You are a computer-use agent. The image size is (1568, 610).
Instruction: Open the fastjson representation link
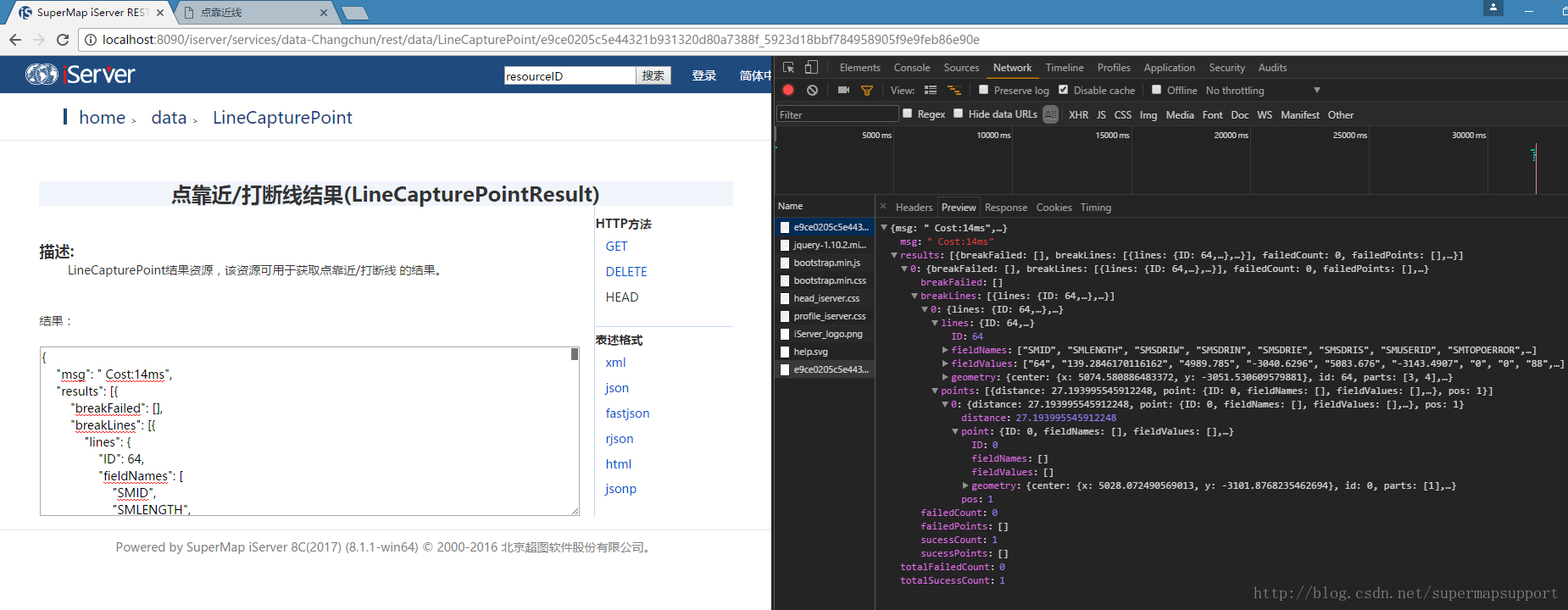pyautogui.click(x=627, y=413)
